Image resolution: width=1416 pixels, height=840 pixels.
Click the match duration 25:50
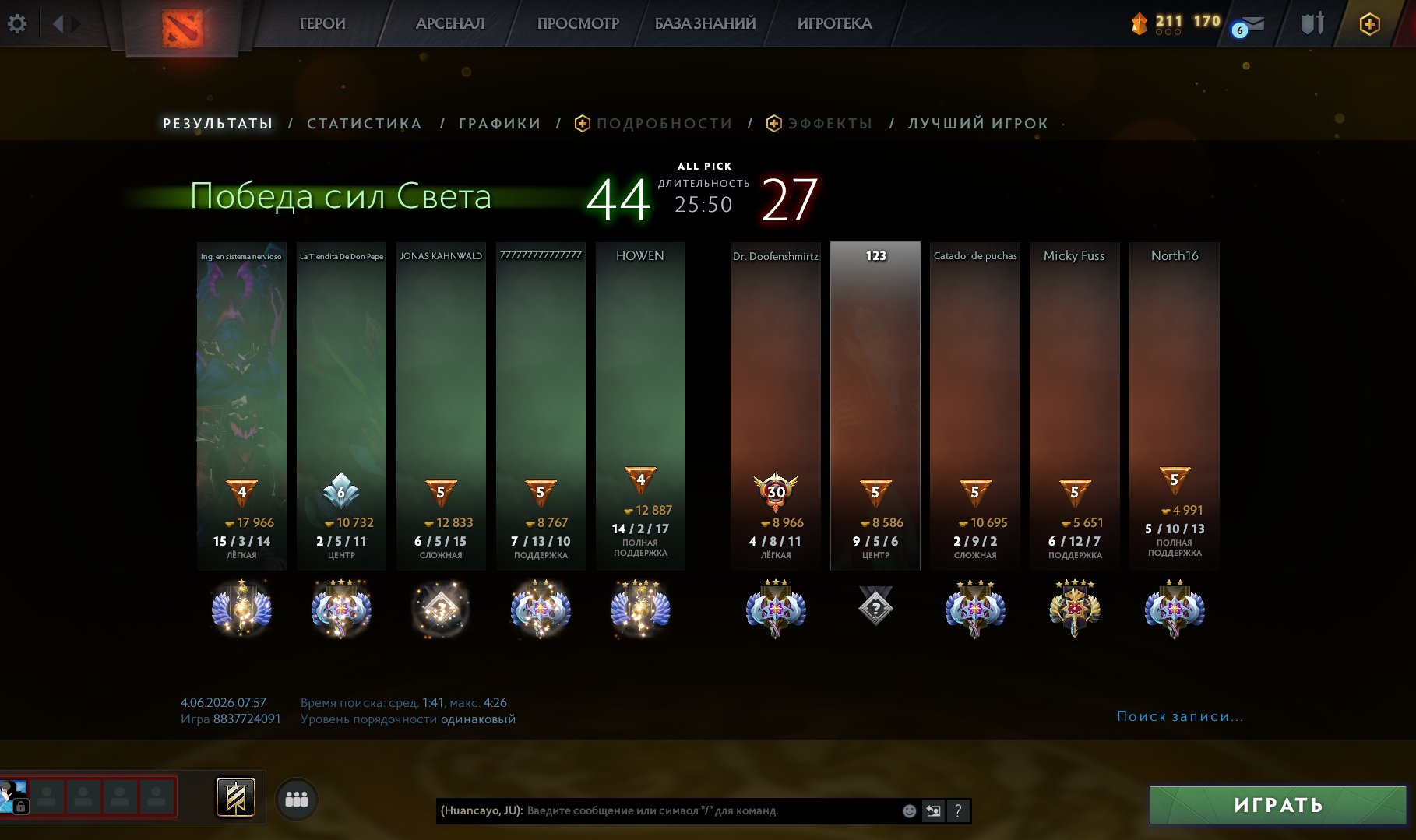(x=703, y=205)
